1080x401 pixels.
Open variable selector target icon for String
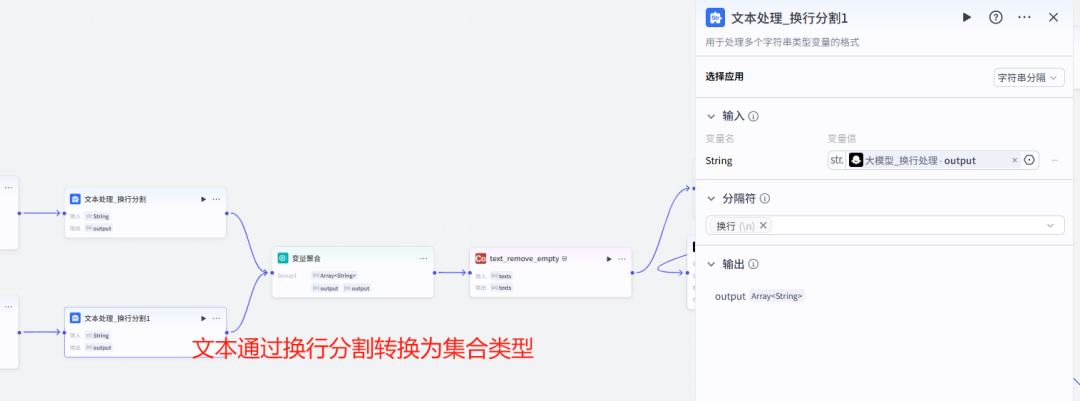tap(1030, 160)
